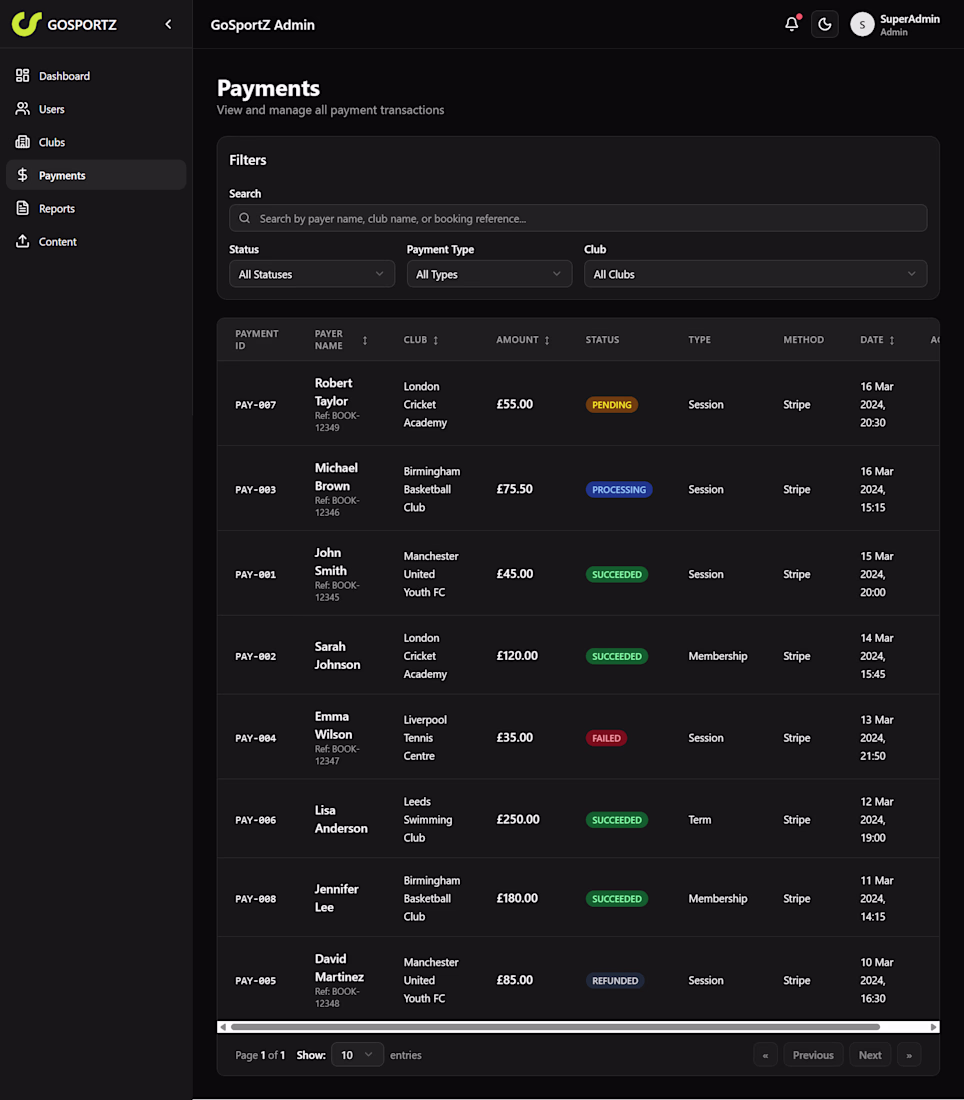Click the PROCESSING status badge

tap(619, 490)
